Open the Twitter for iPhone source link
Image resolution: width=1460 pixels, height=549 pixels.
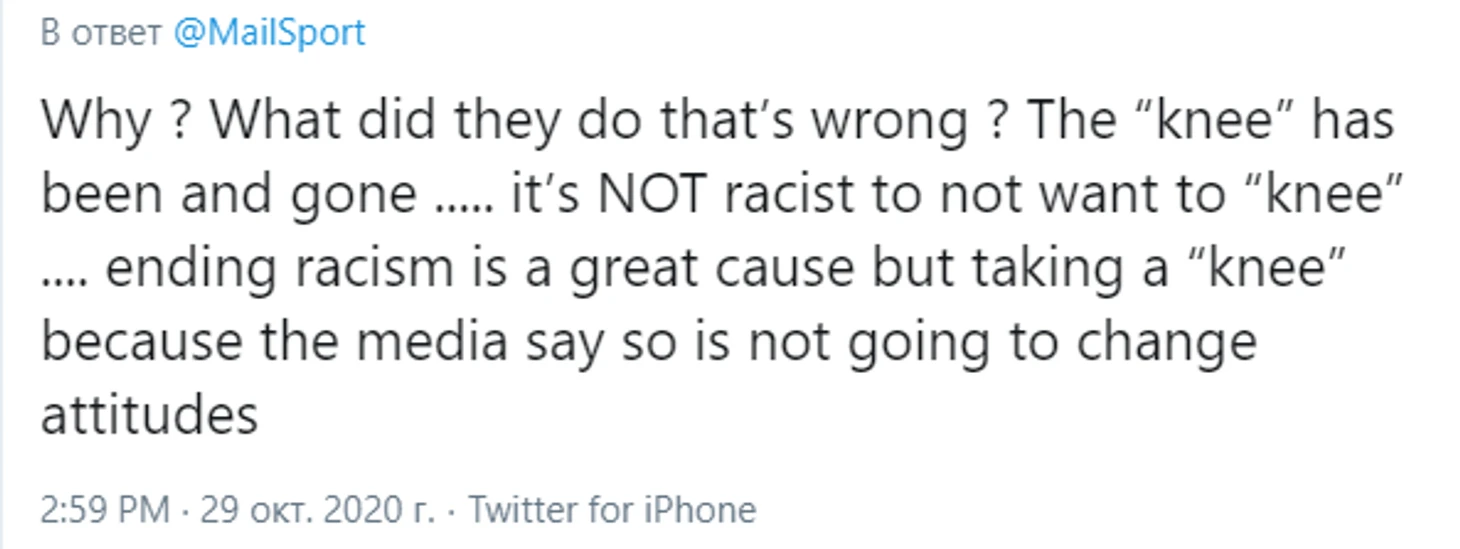pos(612,510)
